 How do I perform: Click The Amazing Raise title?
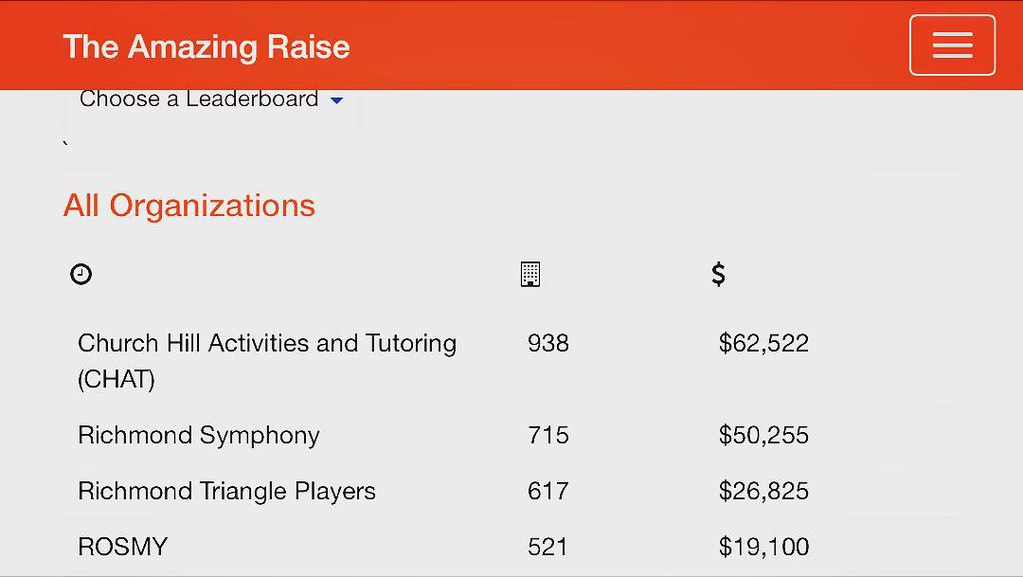tap(206, 46)
